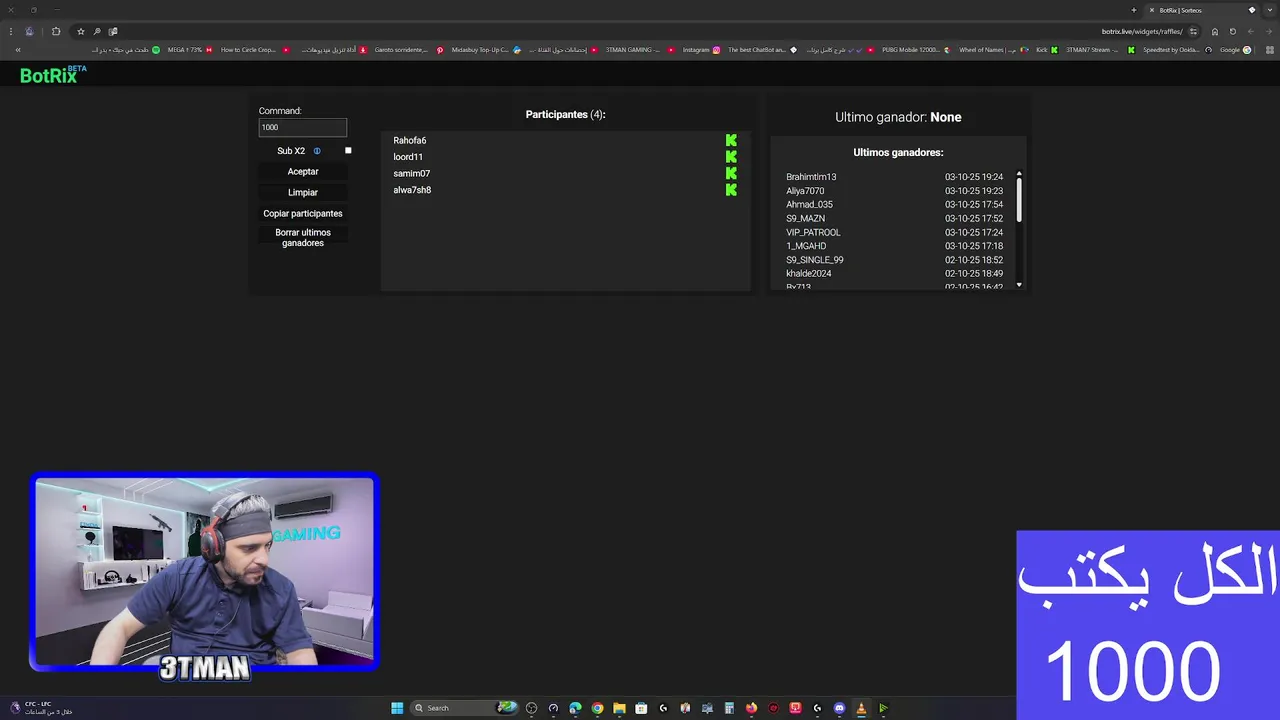Viewport: 1280px width, 720px height.
Task: Open Speedtest by Ookla bookmark
Action: 1178,50
